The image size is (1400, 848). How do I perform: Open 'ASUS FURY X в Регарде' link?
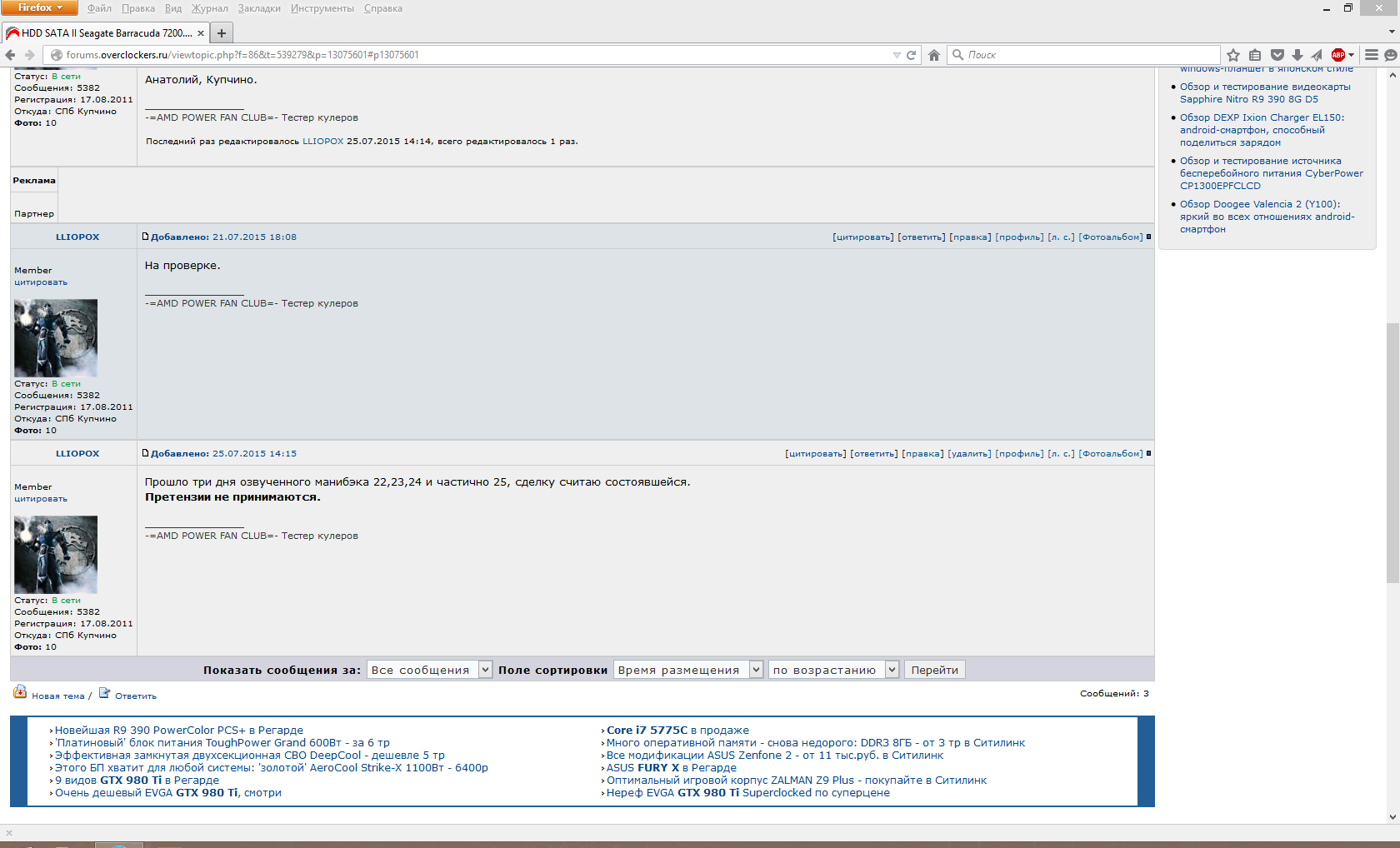pyautogui.click(x=672, y=768)
